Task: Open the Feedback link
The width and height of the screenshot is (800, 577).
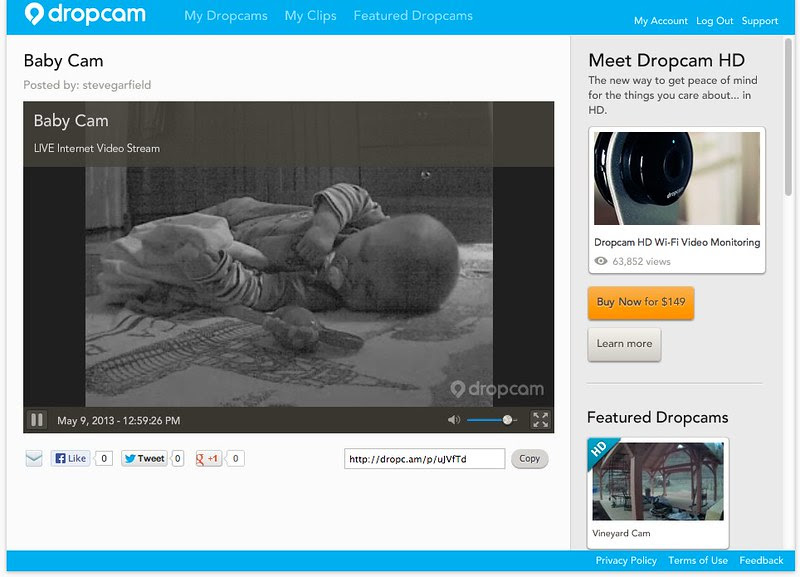Action: point(761,560)
